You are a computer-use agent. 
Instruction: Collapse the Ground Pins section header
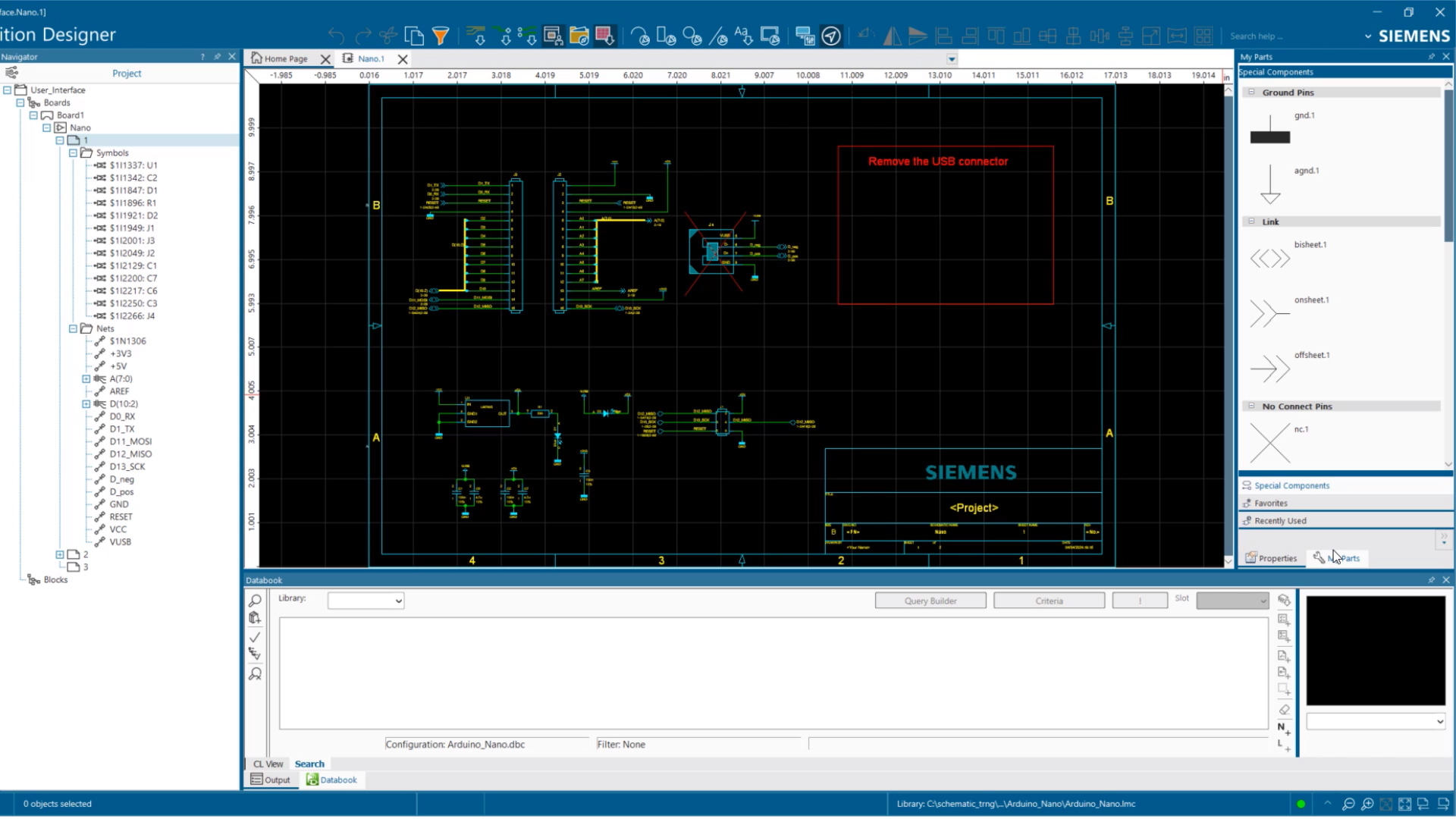[1252, 92]
